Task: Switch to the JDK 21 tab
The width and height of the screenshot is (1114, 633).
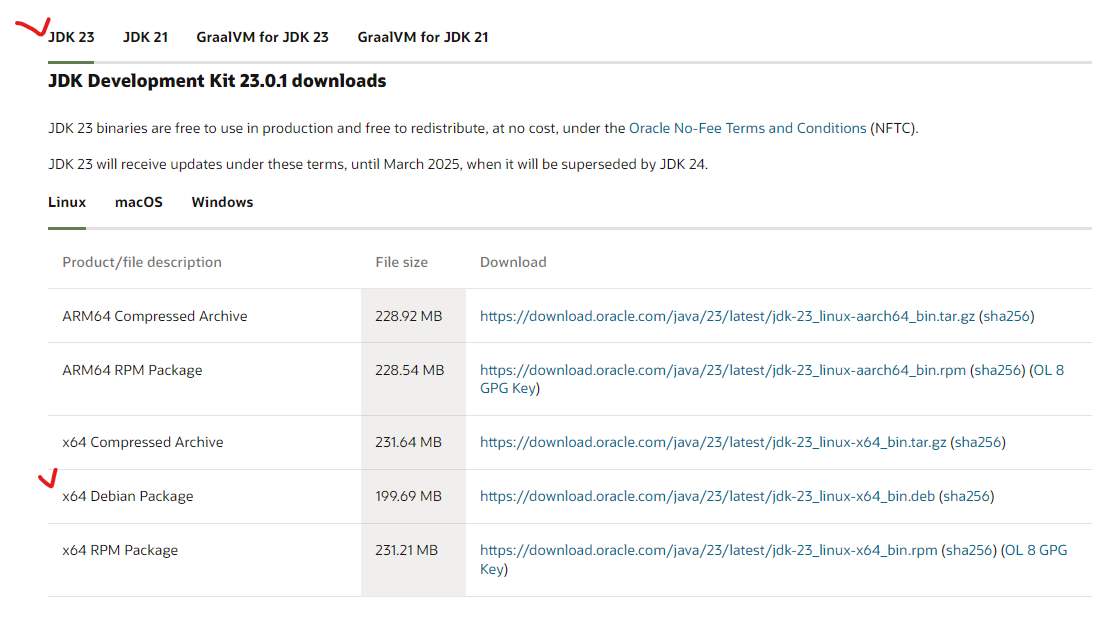Action: point(146,37)
